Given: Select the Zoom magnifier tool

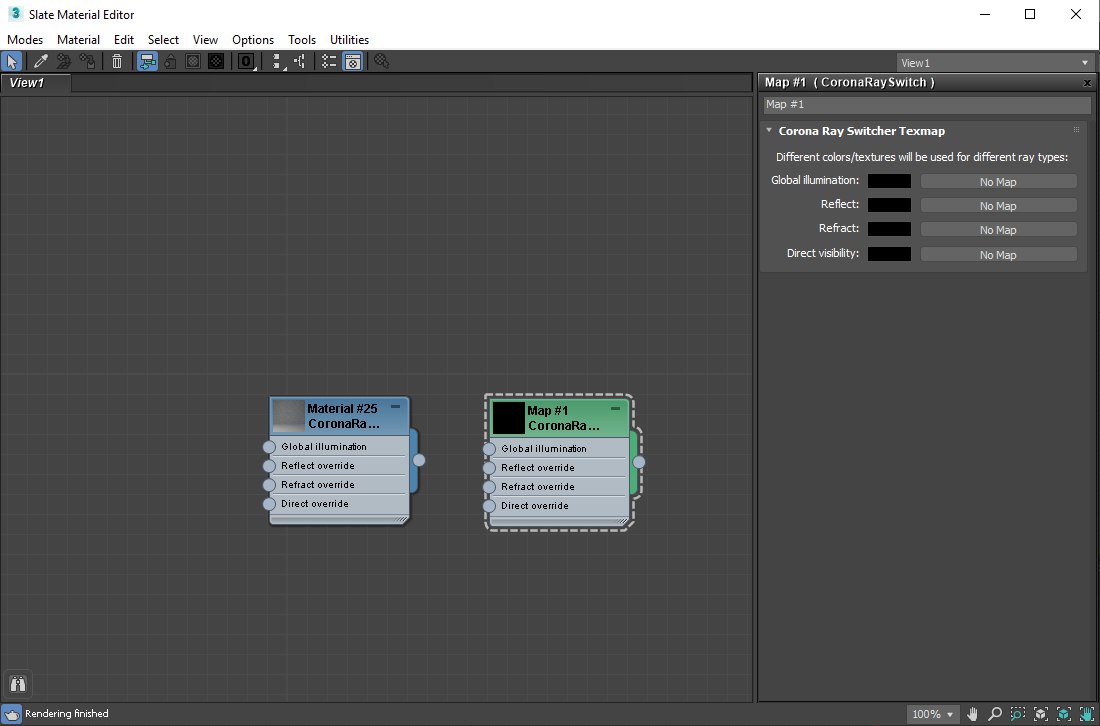Looking at the screenshot, I should 995,714.
